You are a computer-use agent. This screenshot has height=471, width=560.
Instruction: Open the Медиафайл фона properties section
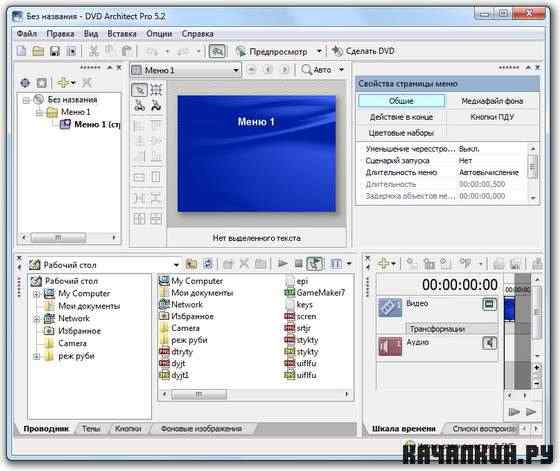(x=492, y=101)
